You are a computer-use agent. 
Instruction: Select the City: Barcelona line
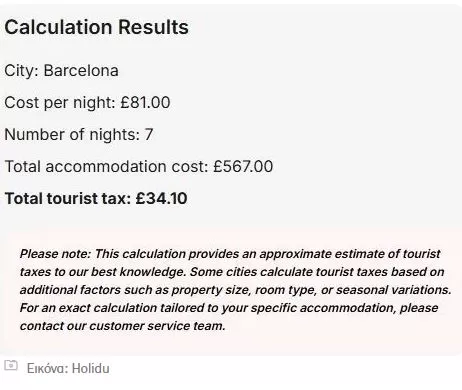(x=61, y=71)
